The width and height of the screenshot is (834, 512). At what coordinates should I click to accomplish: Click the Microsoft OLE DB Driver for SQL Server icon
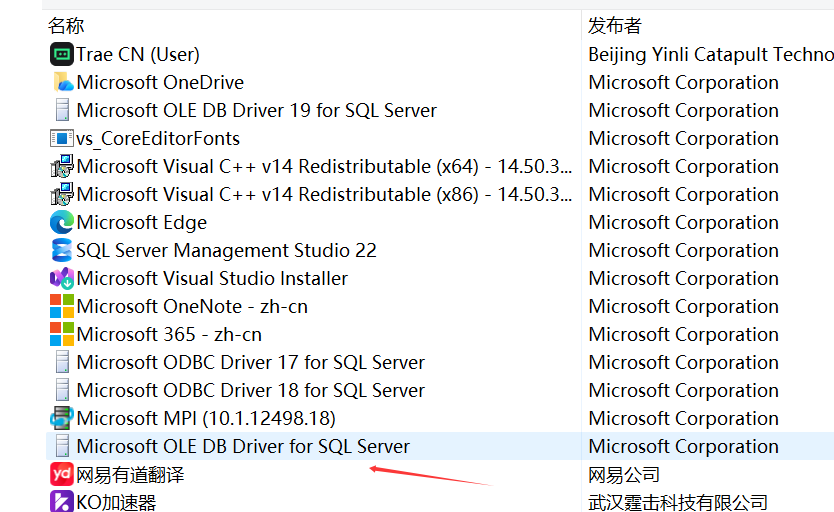coord(62,446)
